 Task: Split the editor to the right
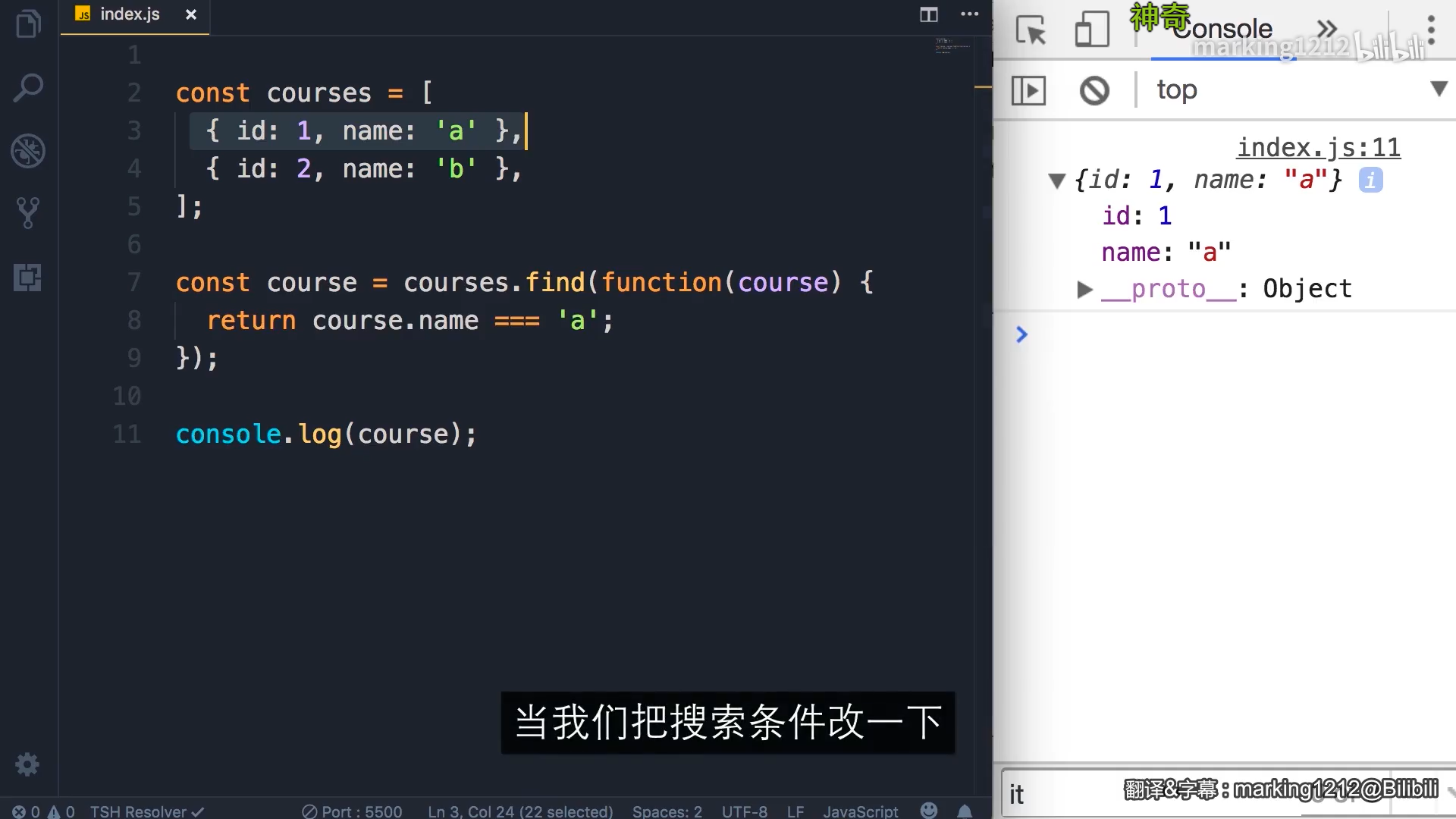click(929, 14)
